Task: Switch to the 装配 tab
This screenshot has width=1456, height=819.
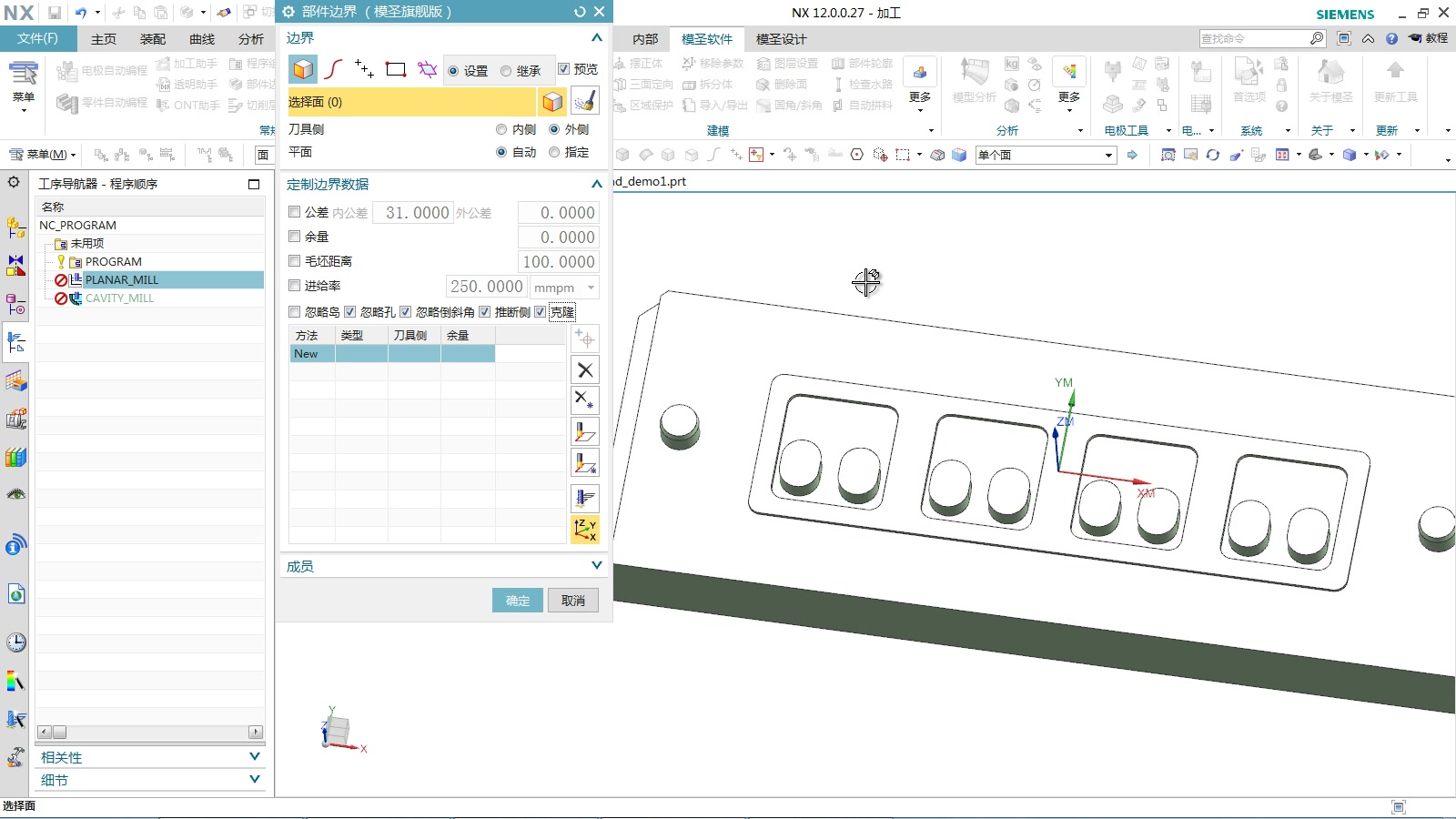Action: pos(153,39)
